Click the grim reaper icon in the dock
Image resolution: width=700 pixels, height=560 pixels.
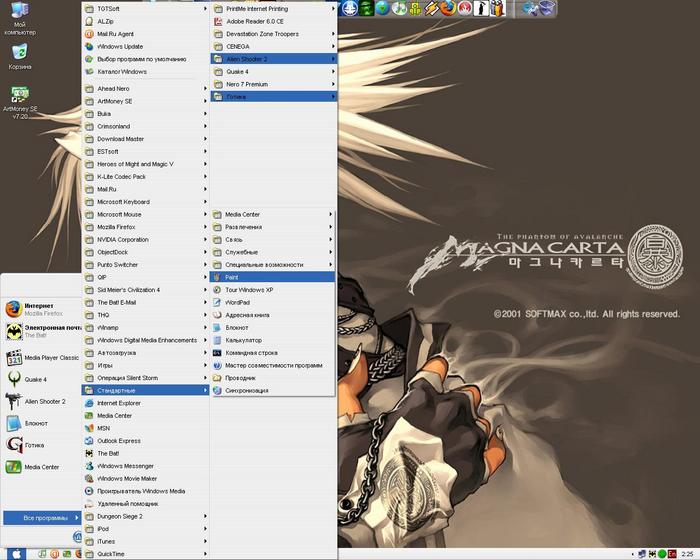point(481,8)
